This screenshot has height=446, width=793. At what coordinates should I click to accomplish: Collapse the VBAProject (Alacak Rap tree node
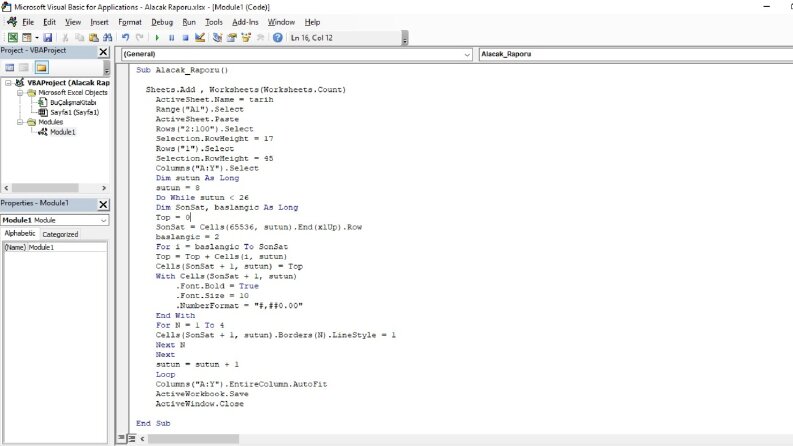click(x=8, y=82)
